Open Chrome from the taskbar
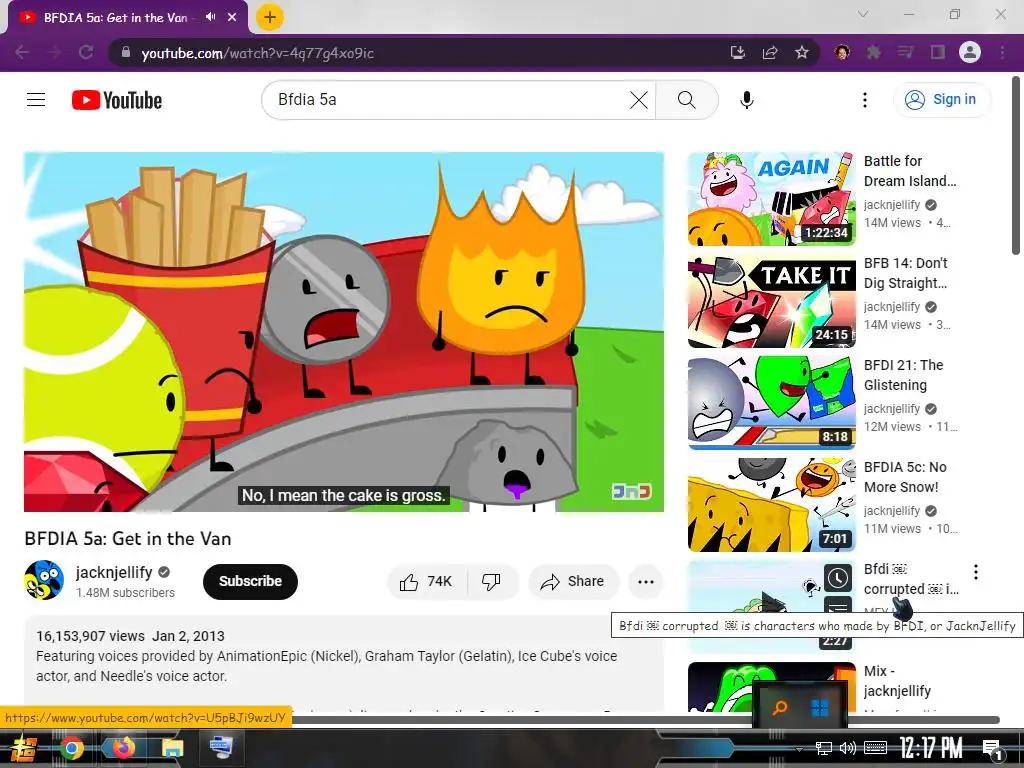This screenshot has height=768, width=1024. 72,748
